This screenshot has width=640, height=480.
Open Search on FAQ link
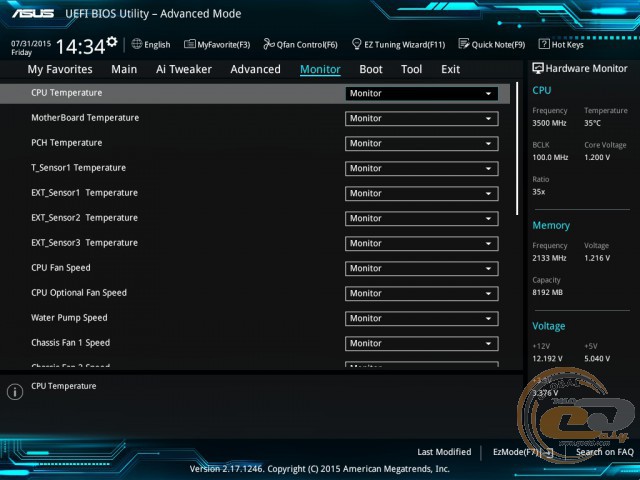pos(605,452)
